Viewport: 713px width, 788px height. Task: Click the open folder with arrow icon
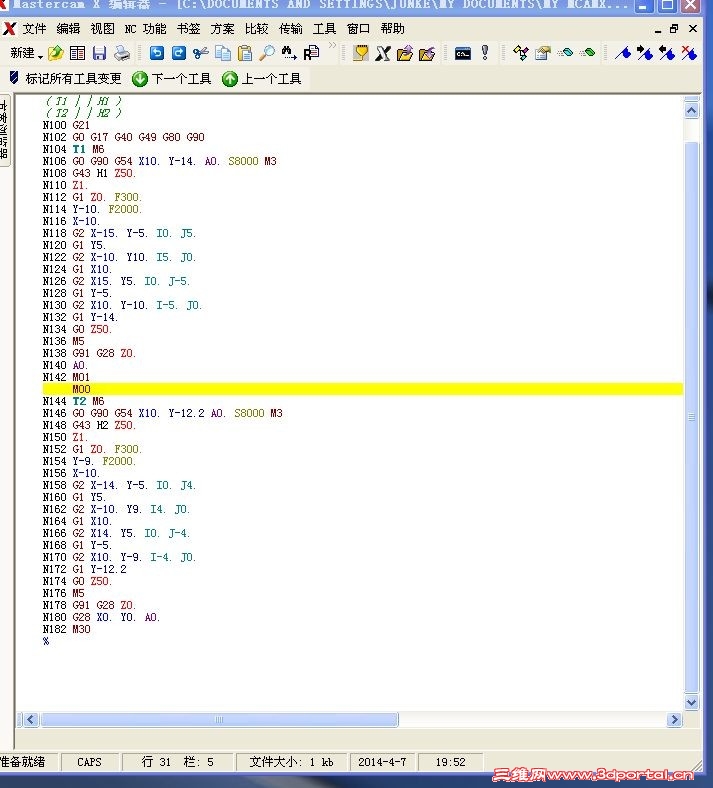pos(404,53)
